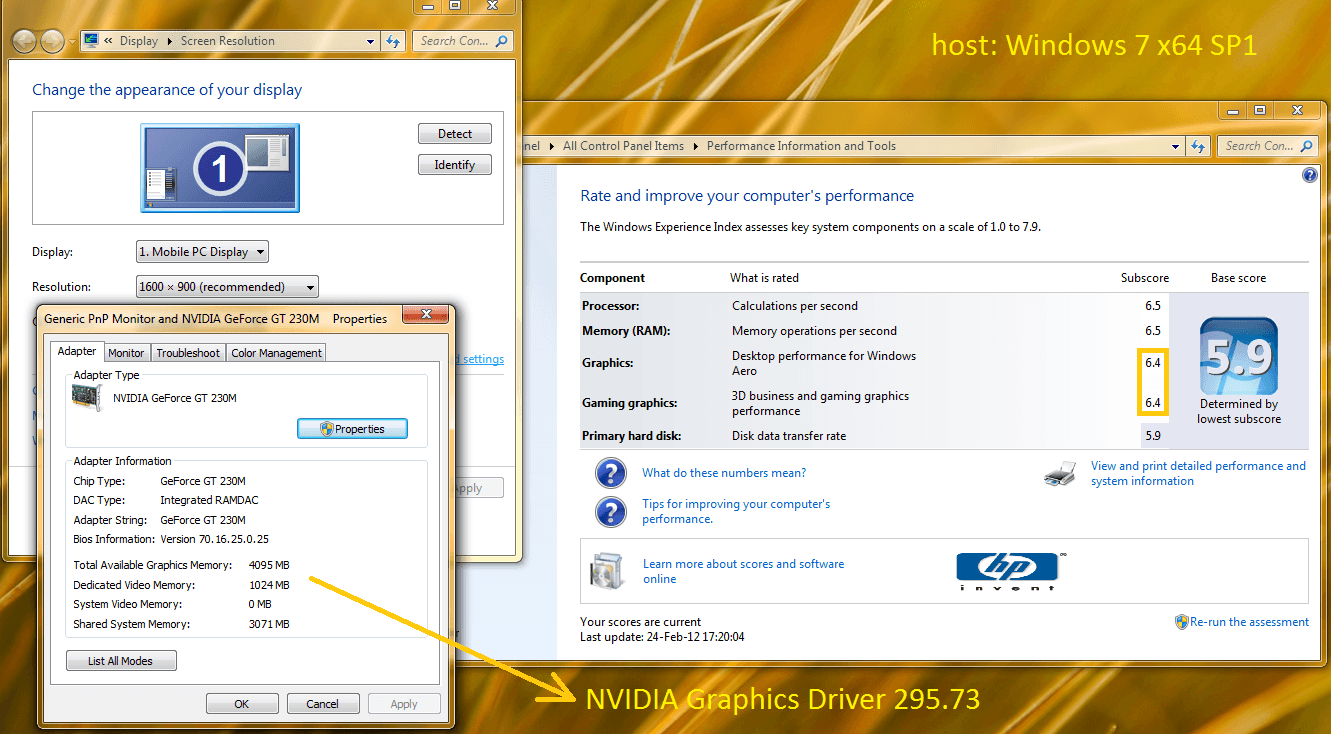Click the Performance window search field

[1266, 146]
